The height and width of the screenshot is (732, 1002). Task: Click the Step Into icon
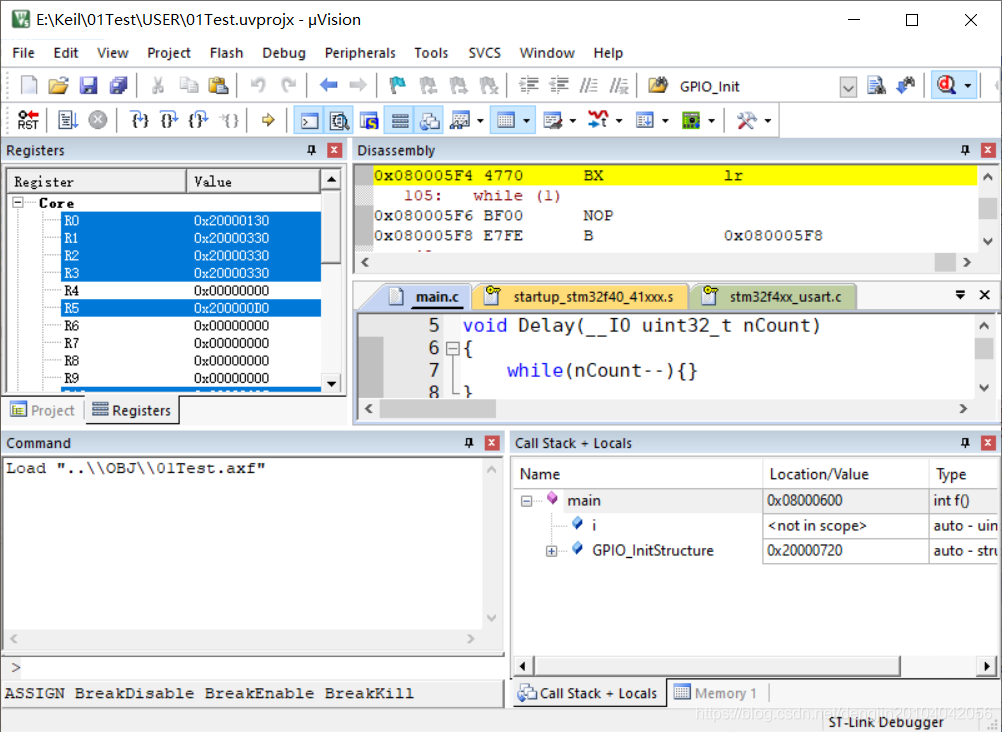point(139,120)
